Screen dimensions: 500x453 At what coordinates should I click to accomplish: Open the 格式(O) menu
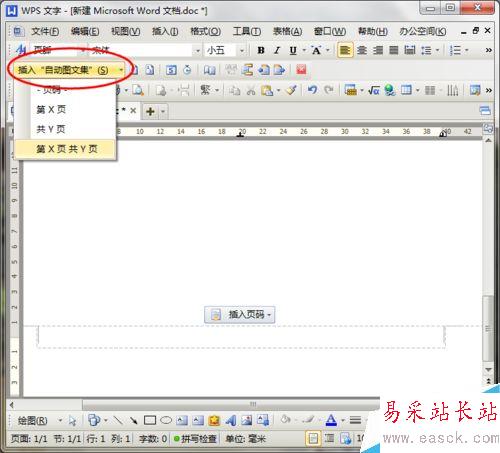pyautogui.click(x=205, y=32)
